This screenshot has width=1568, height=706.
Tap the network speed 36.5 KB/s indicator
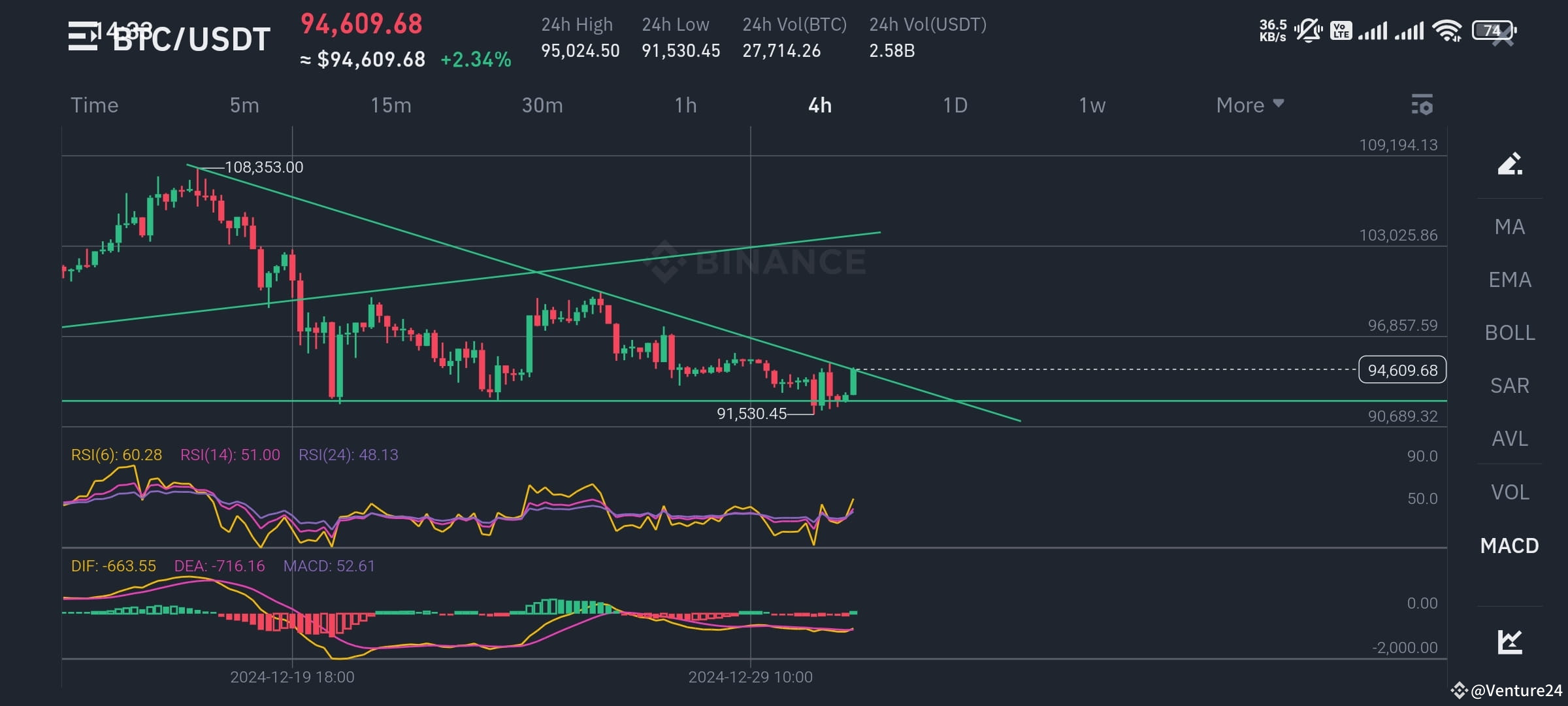coord(1273,31)
